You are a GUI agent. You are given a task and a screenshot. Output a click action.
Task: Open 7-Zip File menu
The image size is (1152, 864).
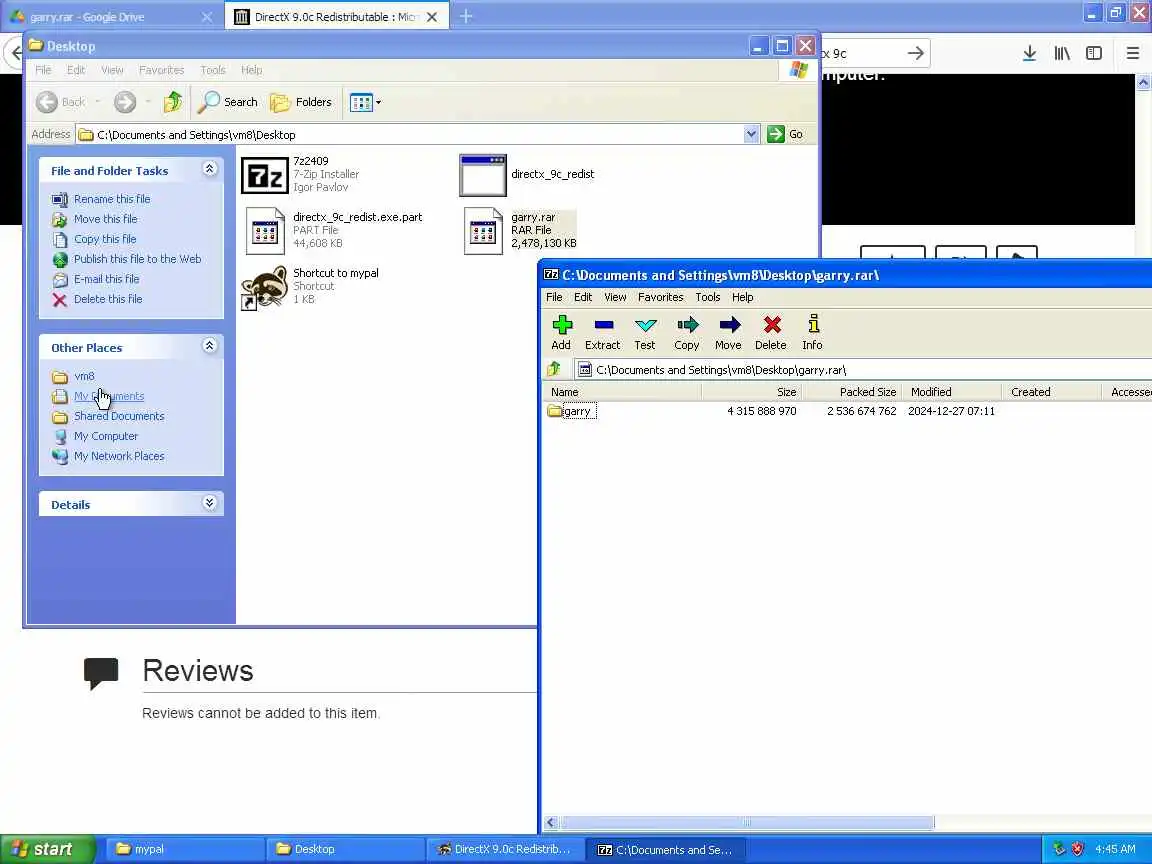click(554, 297)
